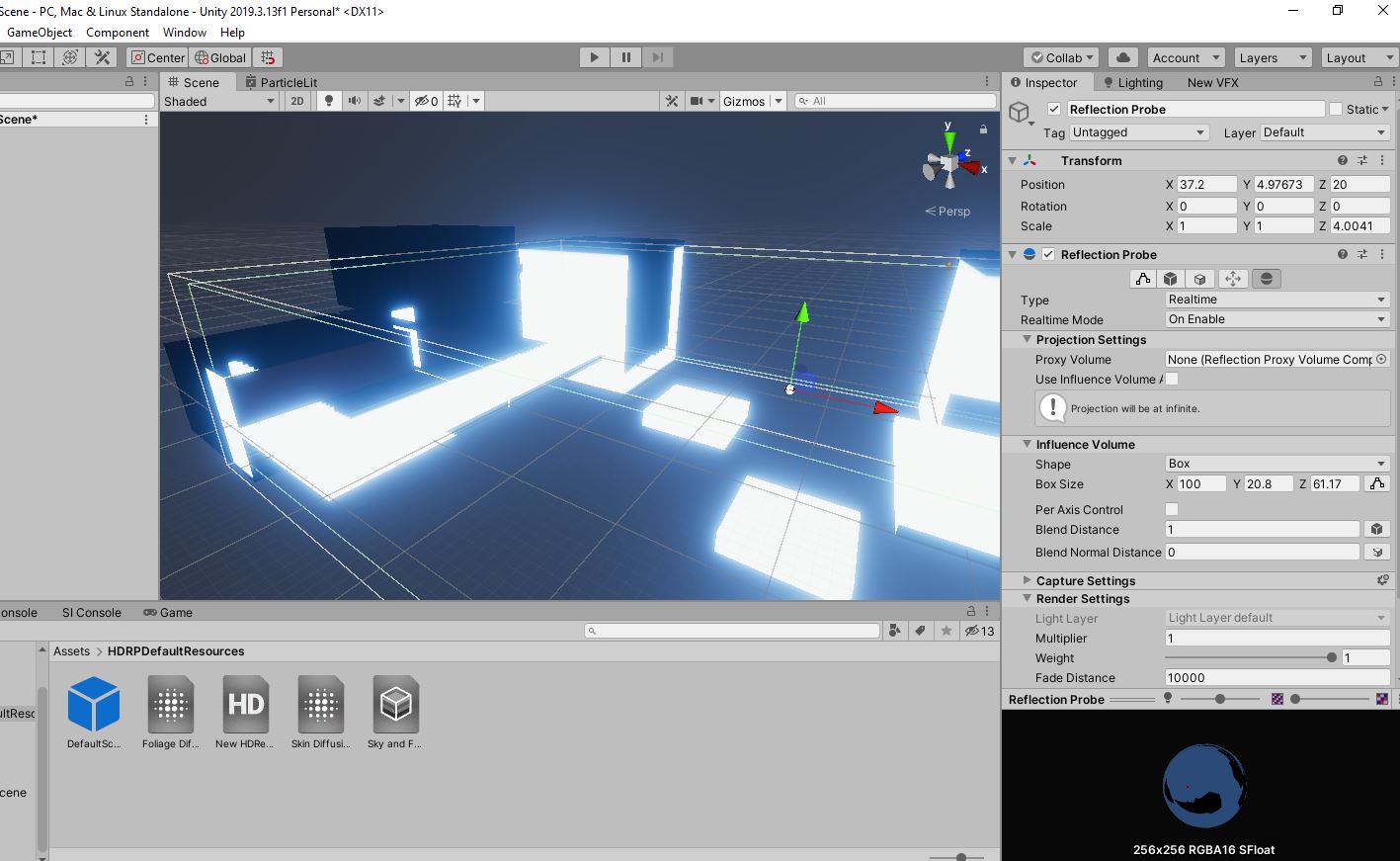Toggle Use Influence Volume checkbox
Viewport: 1400px width, 861px height.
click(1172, 379)
